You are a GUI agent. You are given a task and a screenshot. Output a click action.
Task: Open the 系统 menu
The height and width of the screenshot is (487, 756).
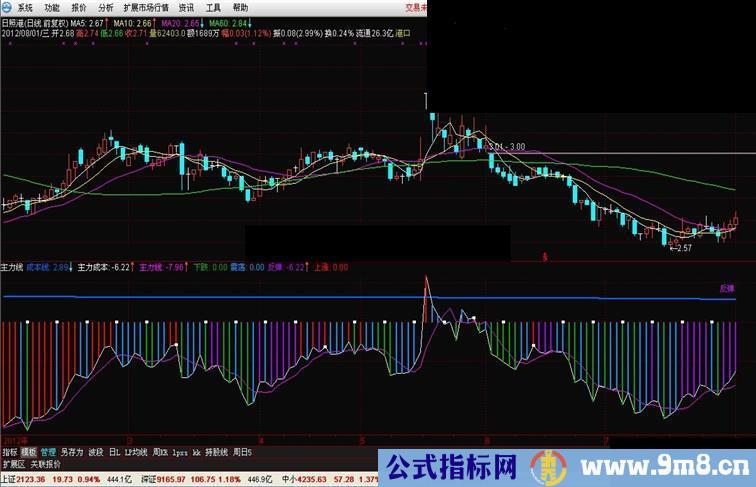click(x=24, y=6)
